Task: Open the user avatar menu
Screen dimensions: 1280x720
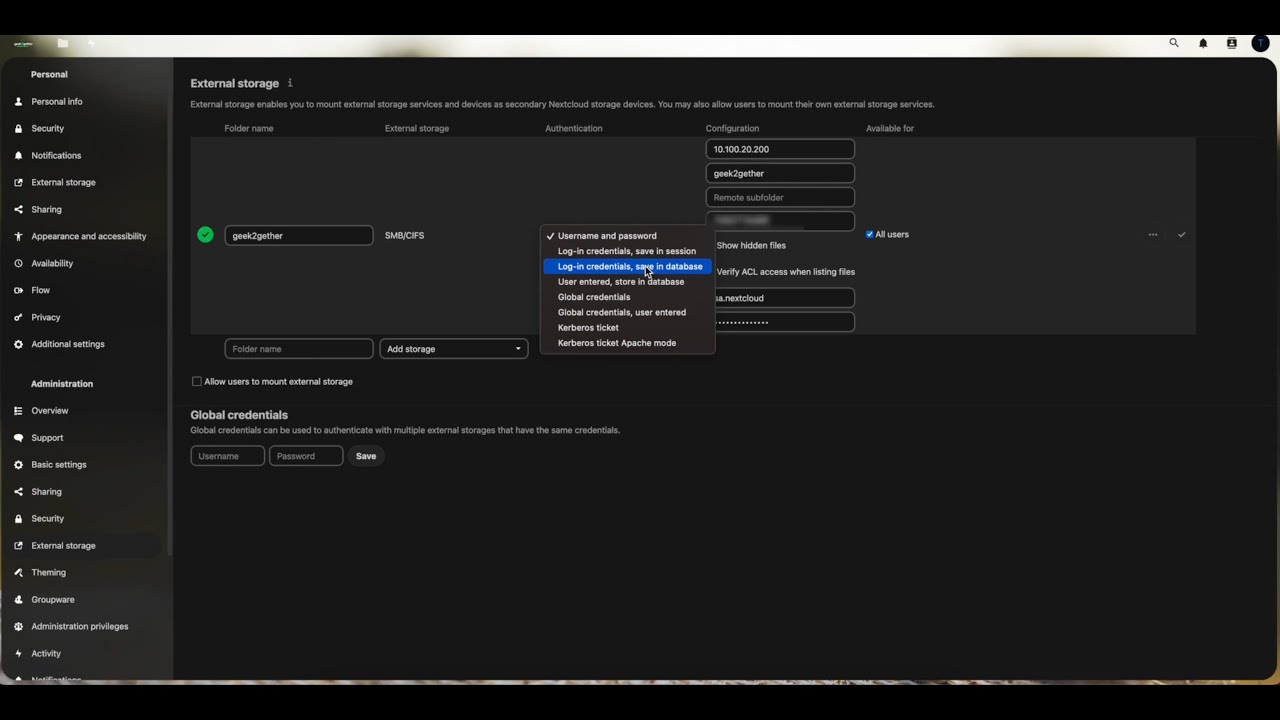Action: click(1260, 43)
